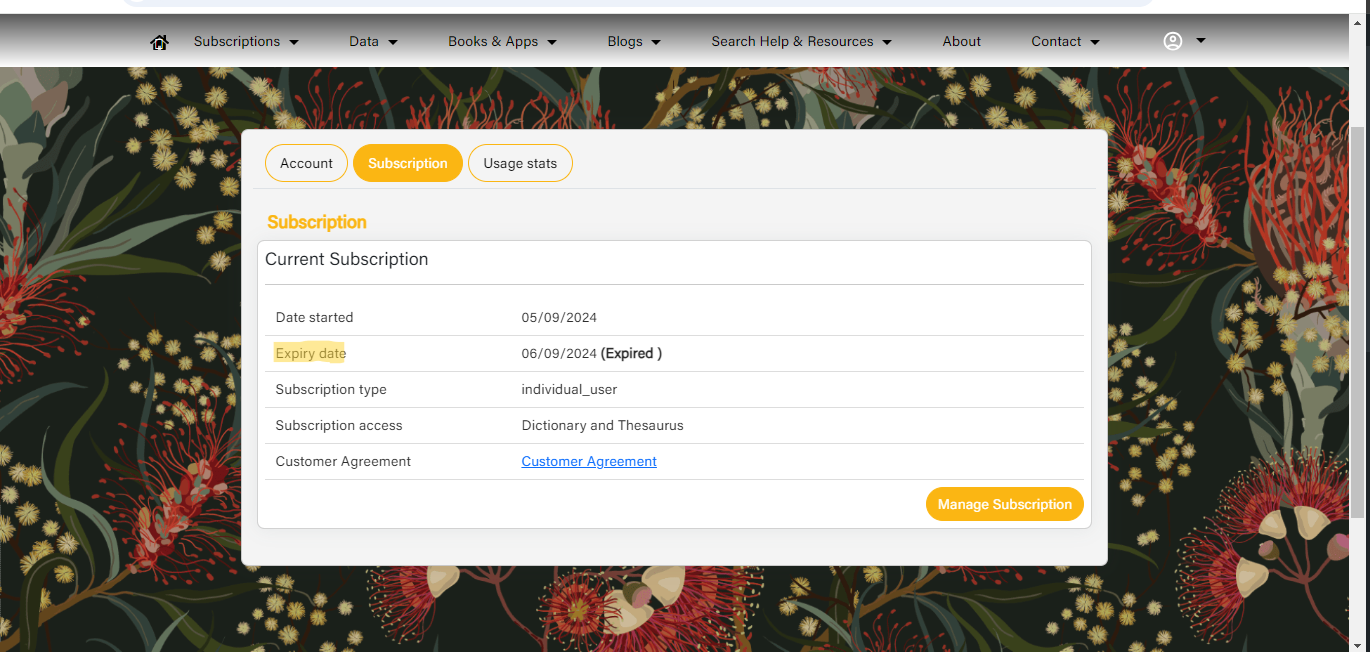The height and width of the screenshot is (652, 1370).
Task: Open the About page from the menu
Action: click(961, 41)
